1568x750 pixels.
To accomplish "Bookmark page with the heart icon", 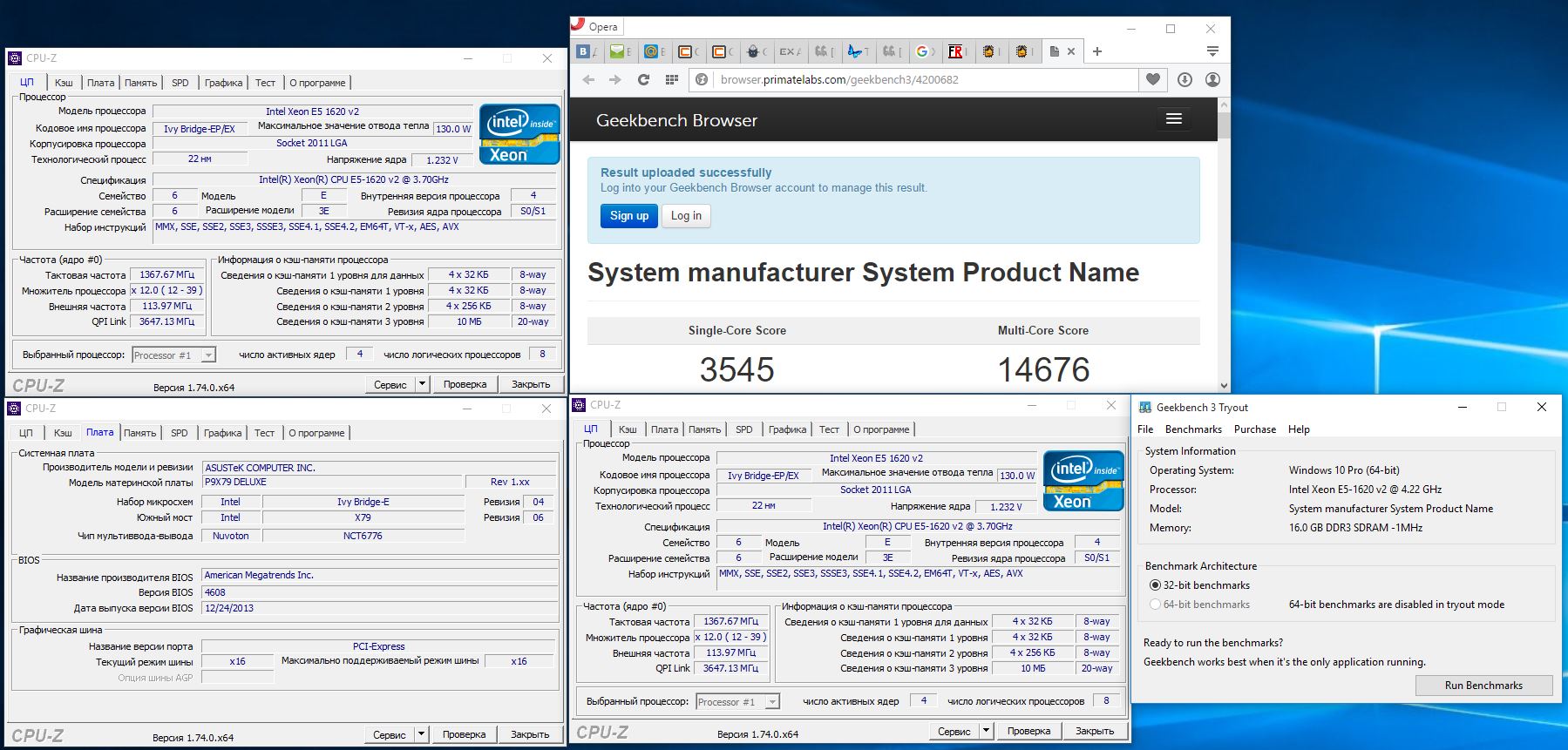I will coord(1153,79).
